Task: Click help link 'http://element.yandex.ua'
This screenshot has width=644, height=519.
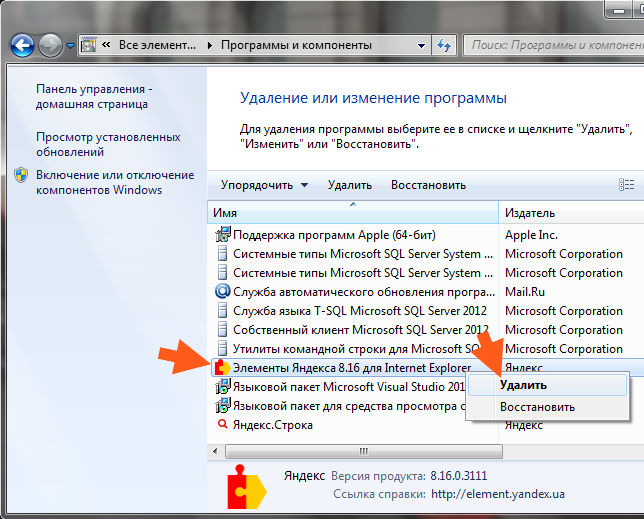Action: [498, 494]
